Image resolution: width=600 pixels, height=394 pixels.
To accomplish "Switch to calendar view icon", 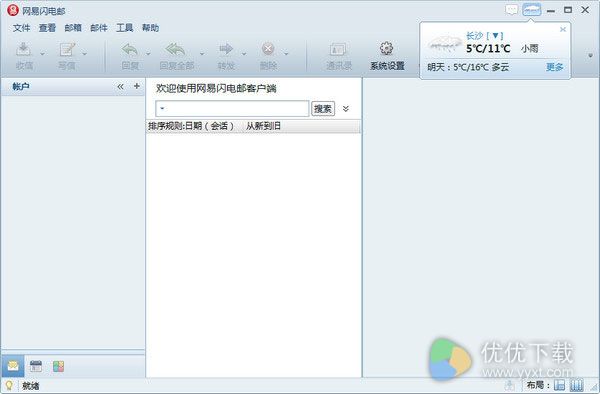I will point(36,366).
